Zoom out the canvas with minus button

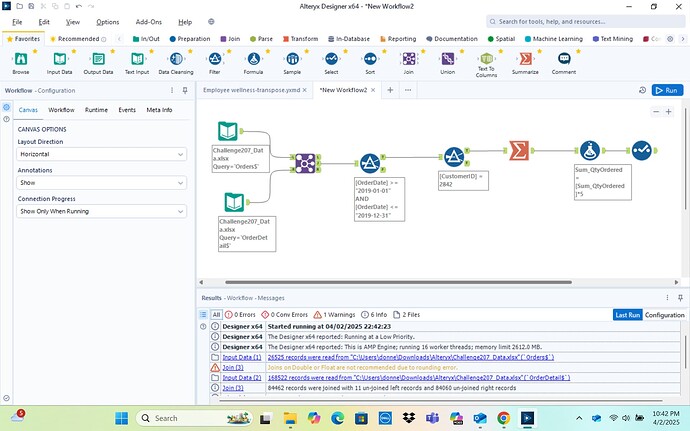click(x=656, y=112)
